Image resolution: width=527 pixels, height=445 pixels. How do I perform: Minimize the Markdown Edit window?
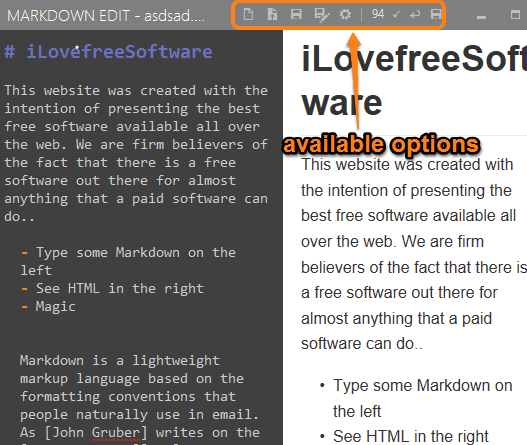[482, 17]
